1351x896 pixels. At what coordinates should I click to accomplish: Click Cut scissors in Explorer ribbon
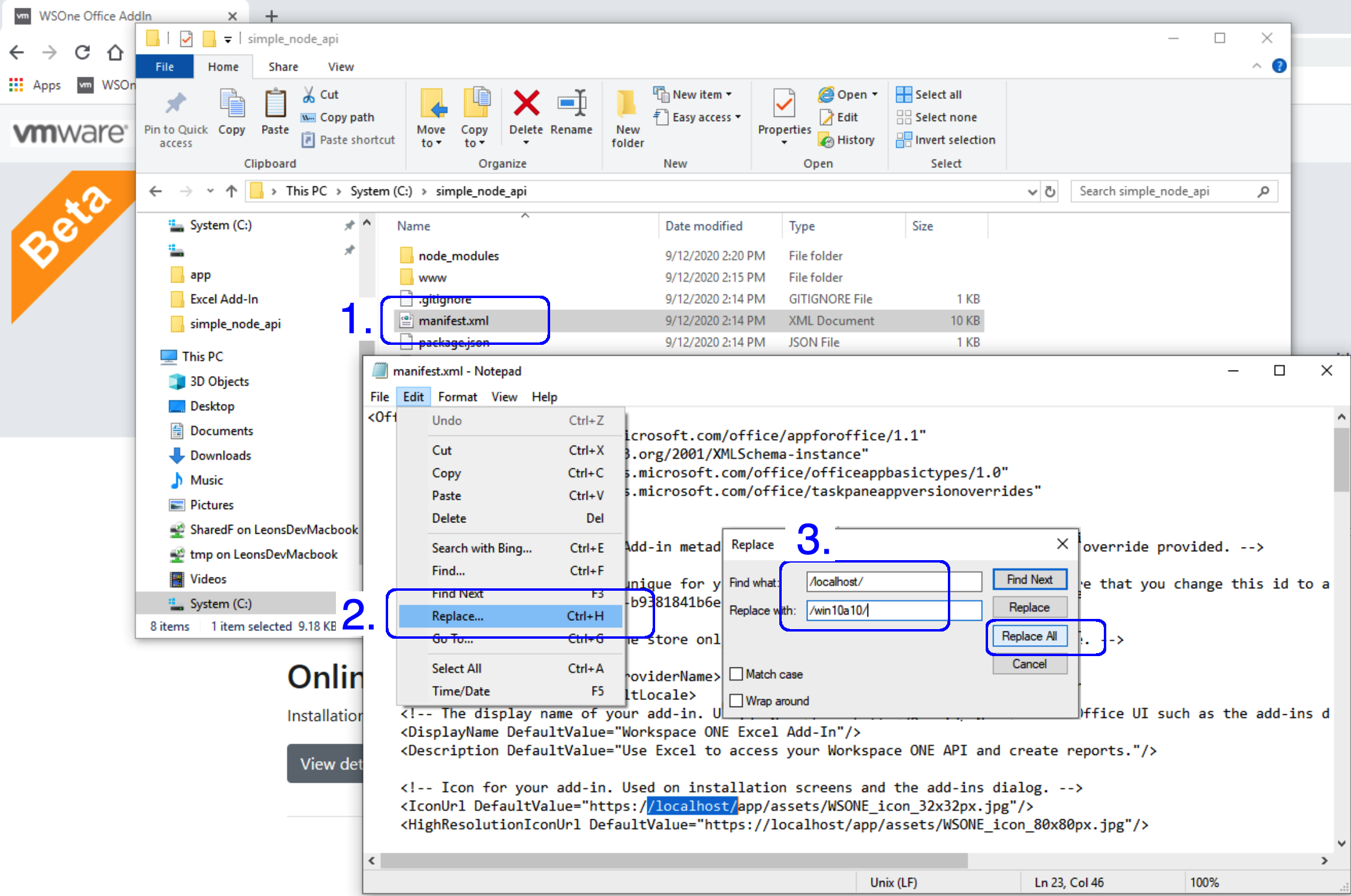(x=321, y=94)
